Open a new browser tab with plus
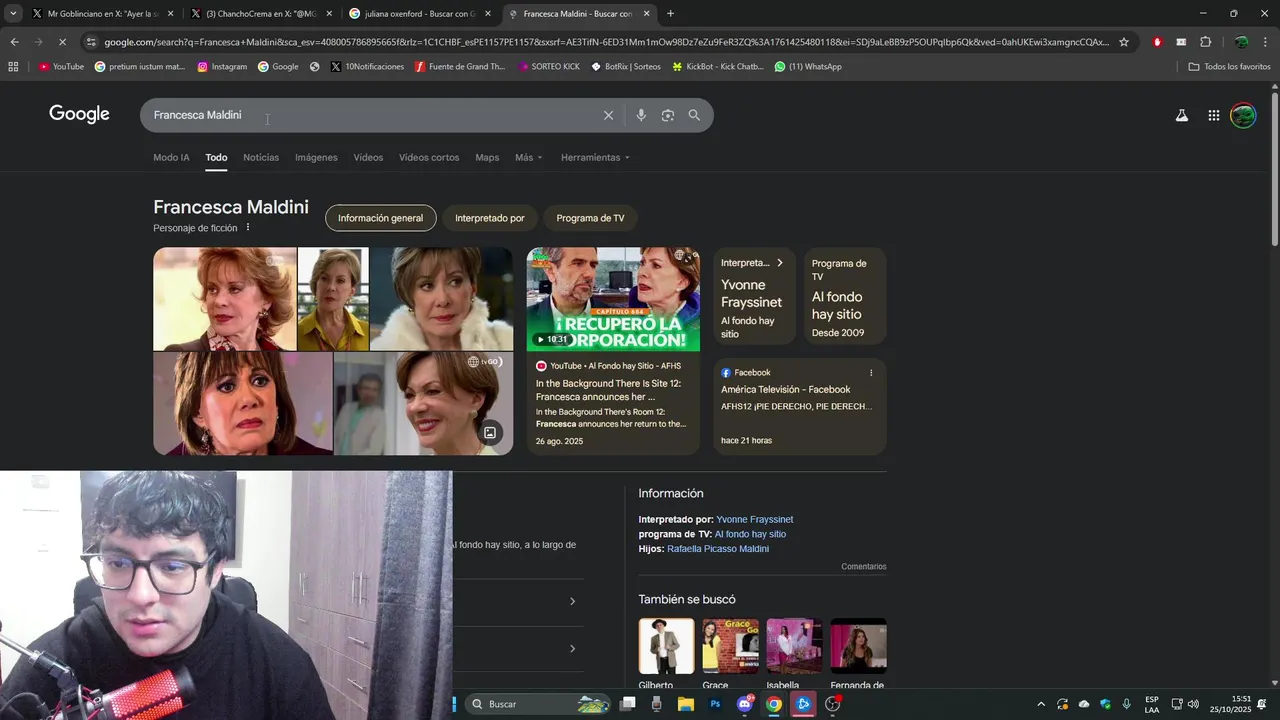1280x720 pixels. point(670,14)
